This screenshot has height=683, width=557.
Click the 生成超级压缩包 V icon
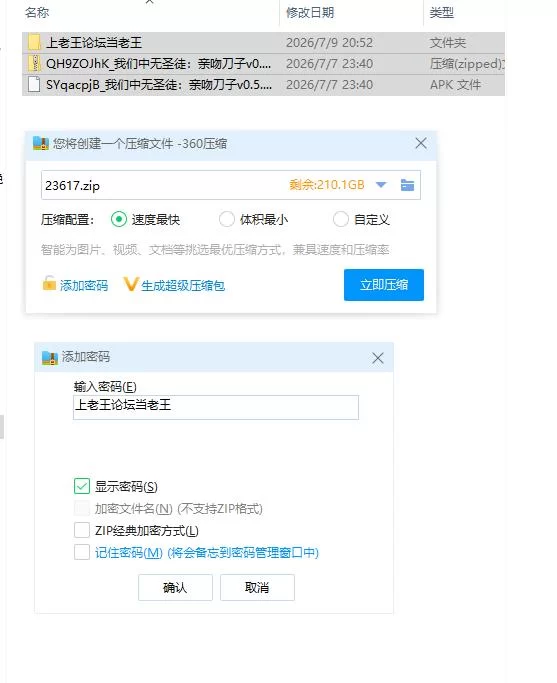131,284
